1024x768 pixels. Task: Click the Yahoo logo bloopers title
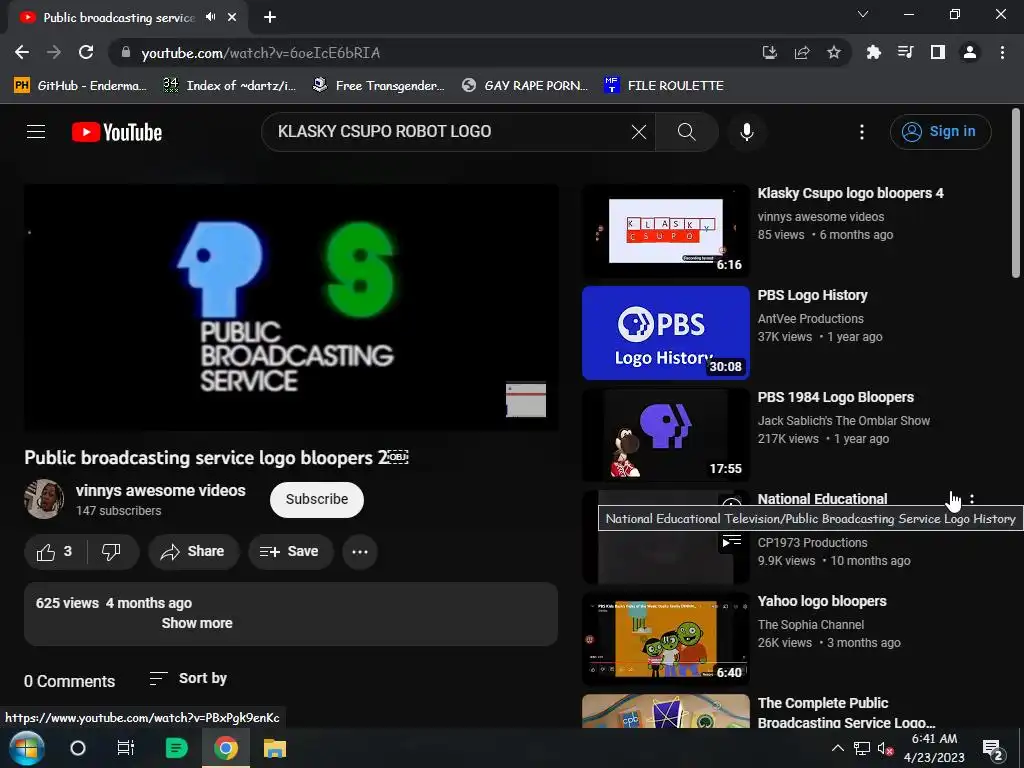(822, 601)
